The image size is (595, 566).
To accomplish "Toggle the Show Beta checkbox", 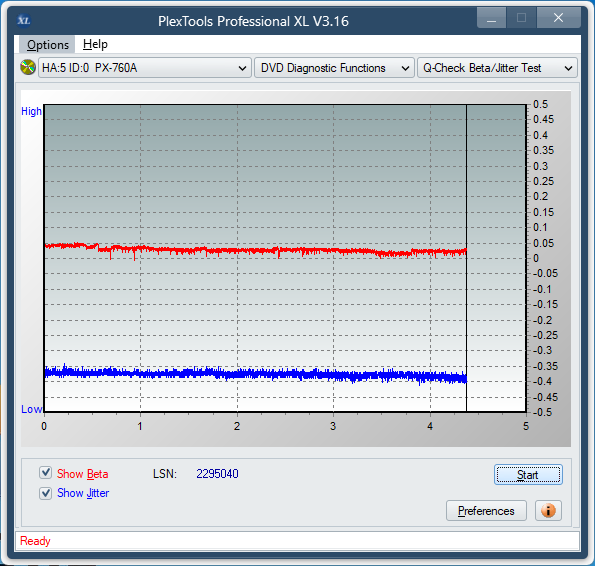I will coord(46,473).
